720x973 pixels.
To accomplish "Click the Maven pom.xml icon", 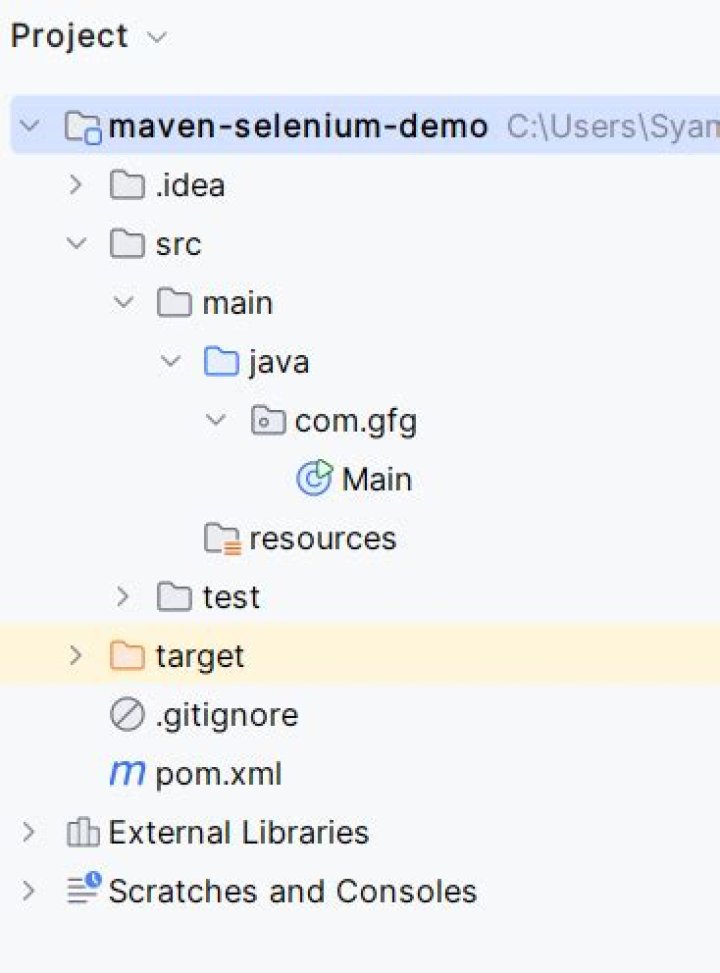I will click(128, 773).
